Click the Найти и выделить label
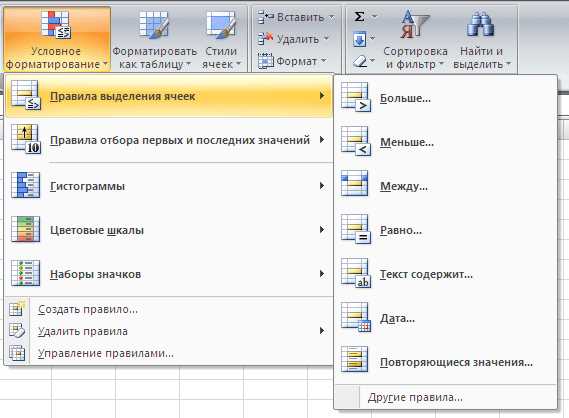 click(x=482, y=58)
